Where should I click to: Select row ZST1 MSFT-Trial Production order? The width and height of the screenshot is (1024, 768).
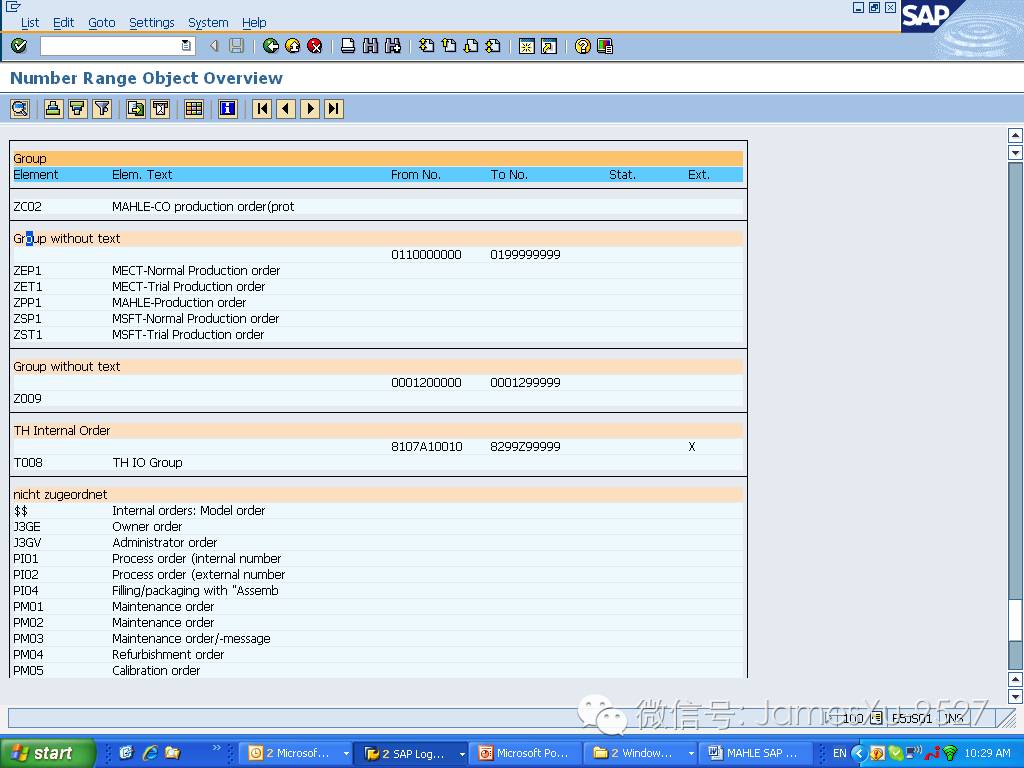pos(378,334)
